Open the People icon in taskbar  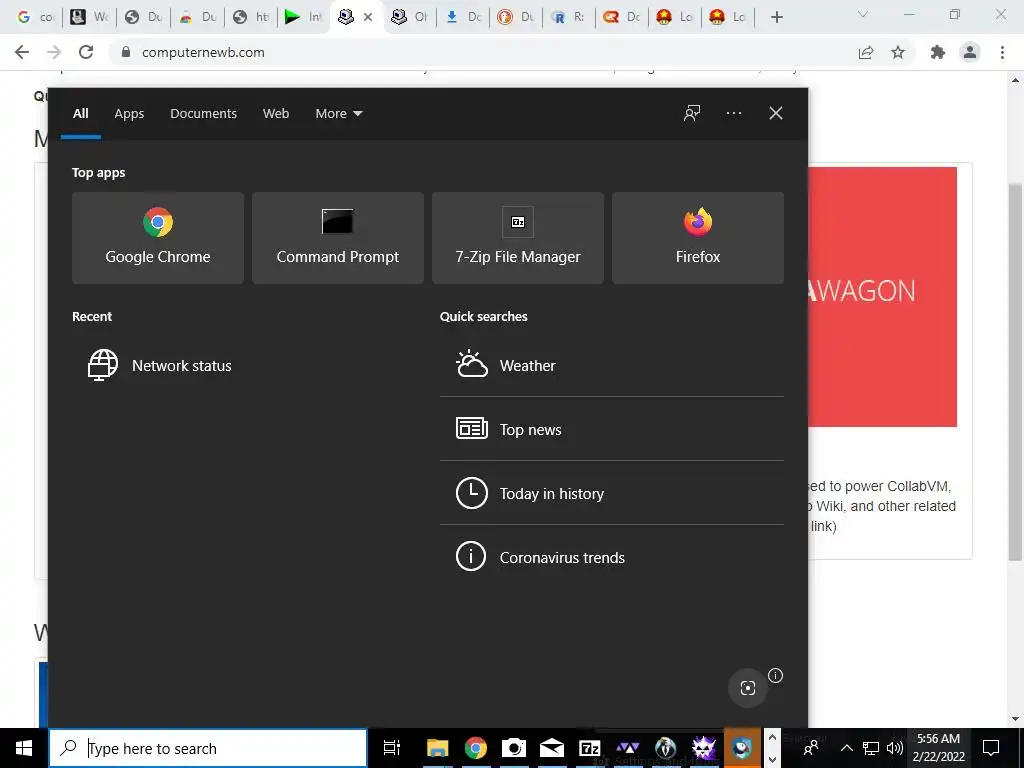tap(811, 748)
